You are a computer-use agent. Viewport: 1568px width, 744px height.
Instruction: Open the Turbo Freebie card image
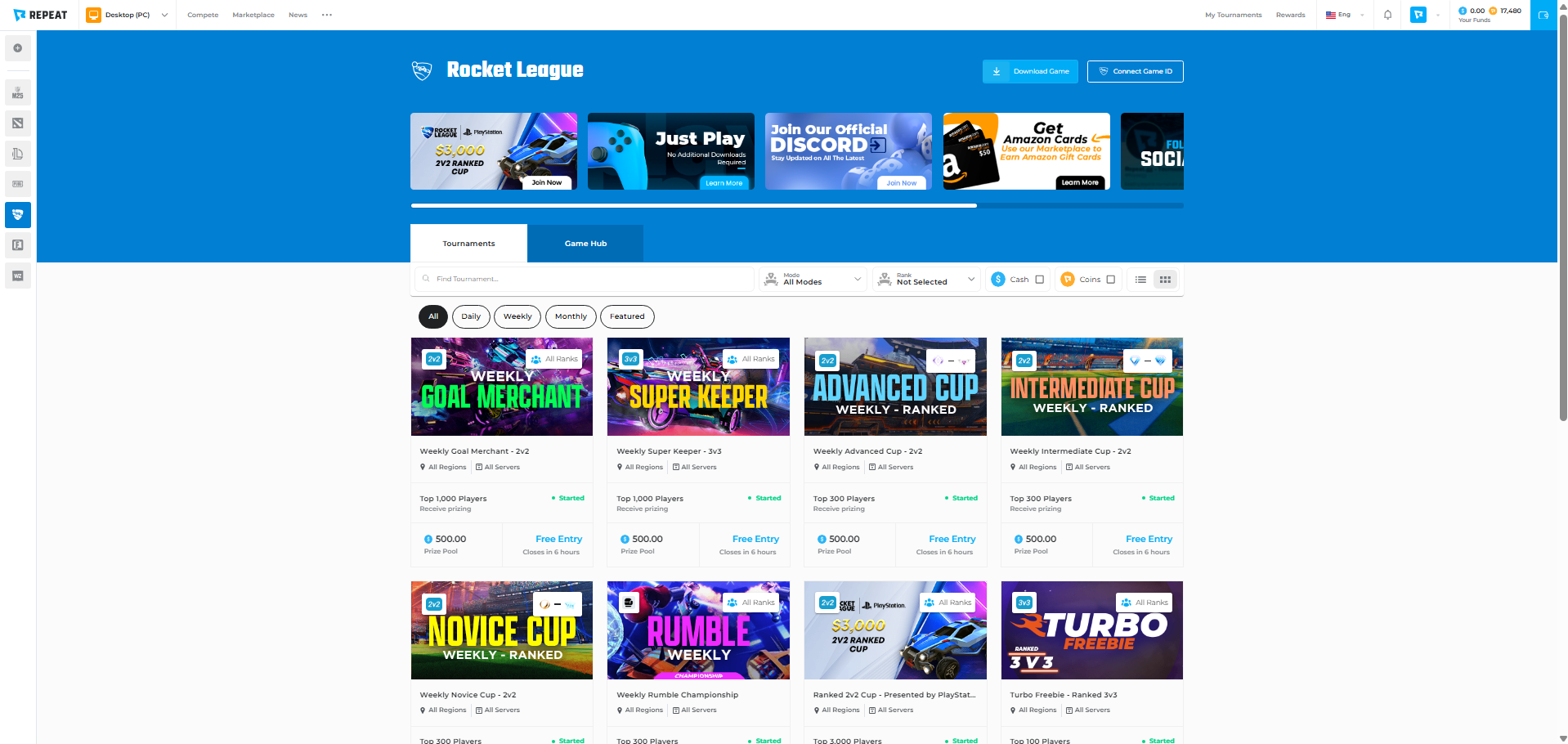1092,630
